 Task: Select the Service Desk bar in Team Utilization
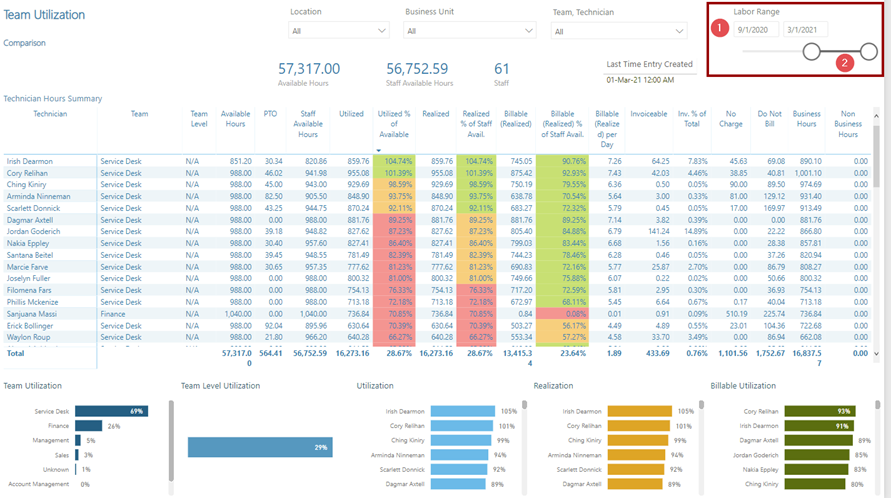[111, 411]
